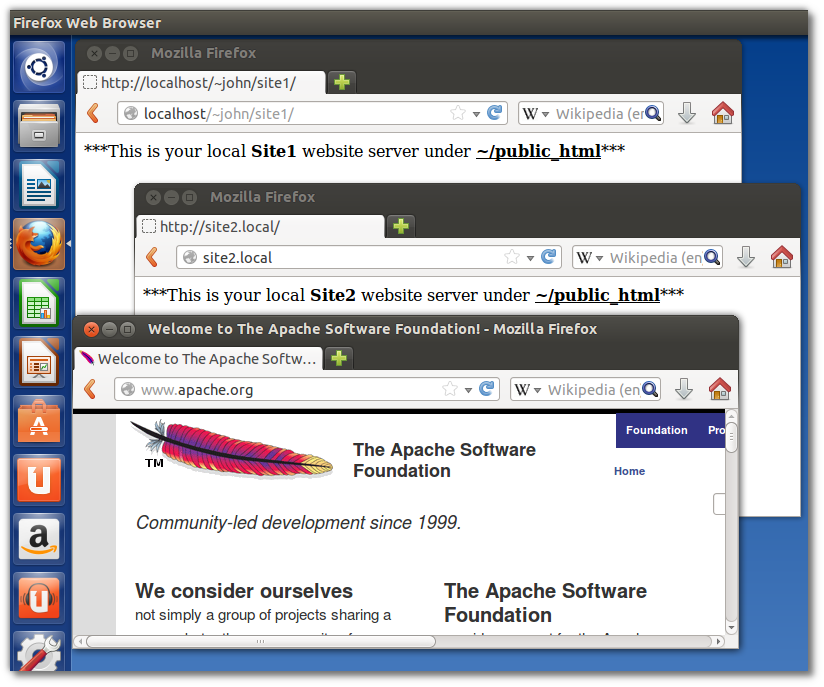Reload the site2.local page

coord(548,257)
